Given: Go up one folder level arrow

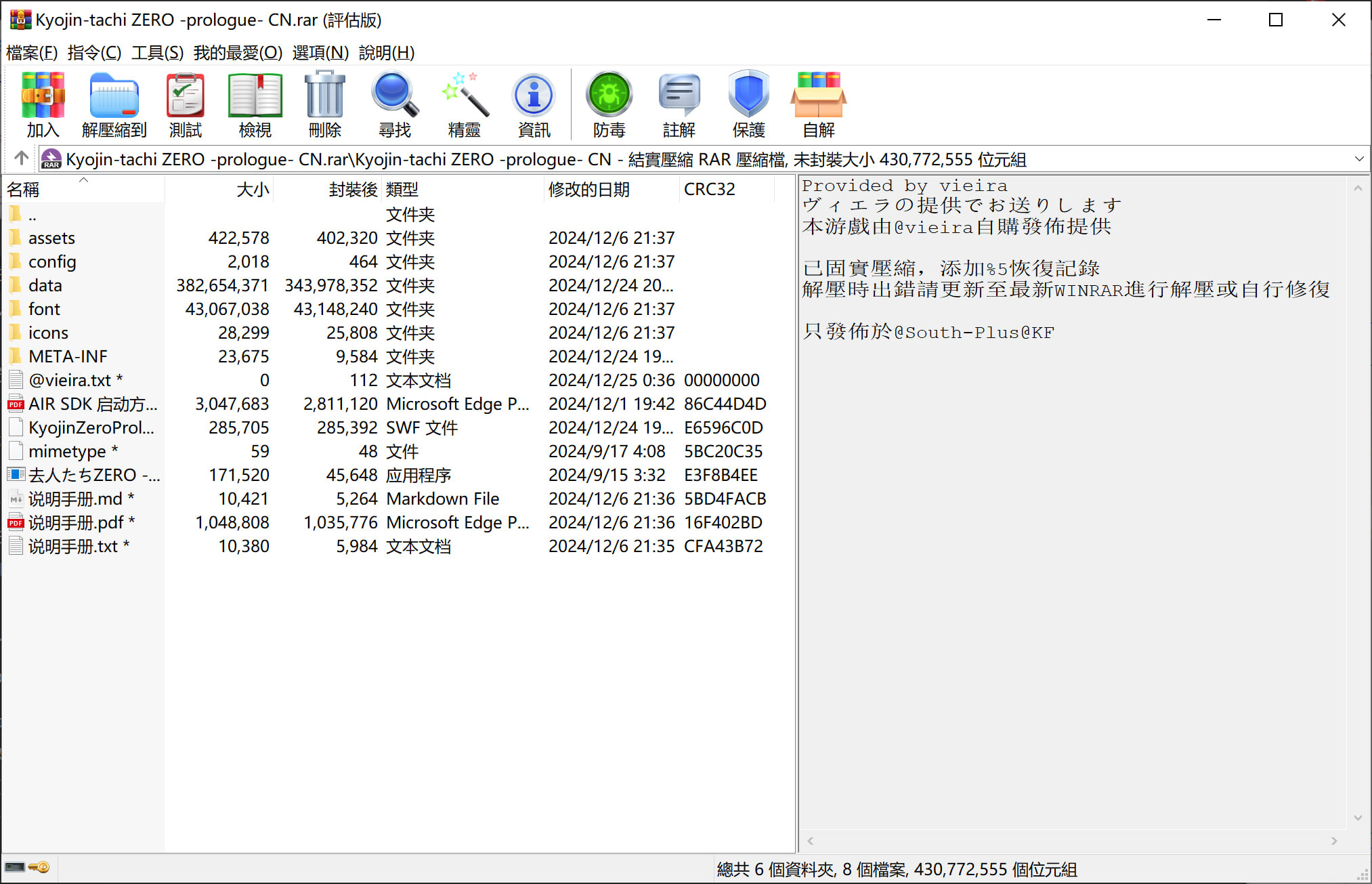Looking at the screenshot, I should [x=21, y=159].
